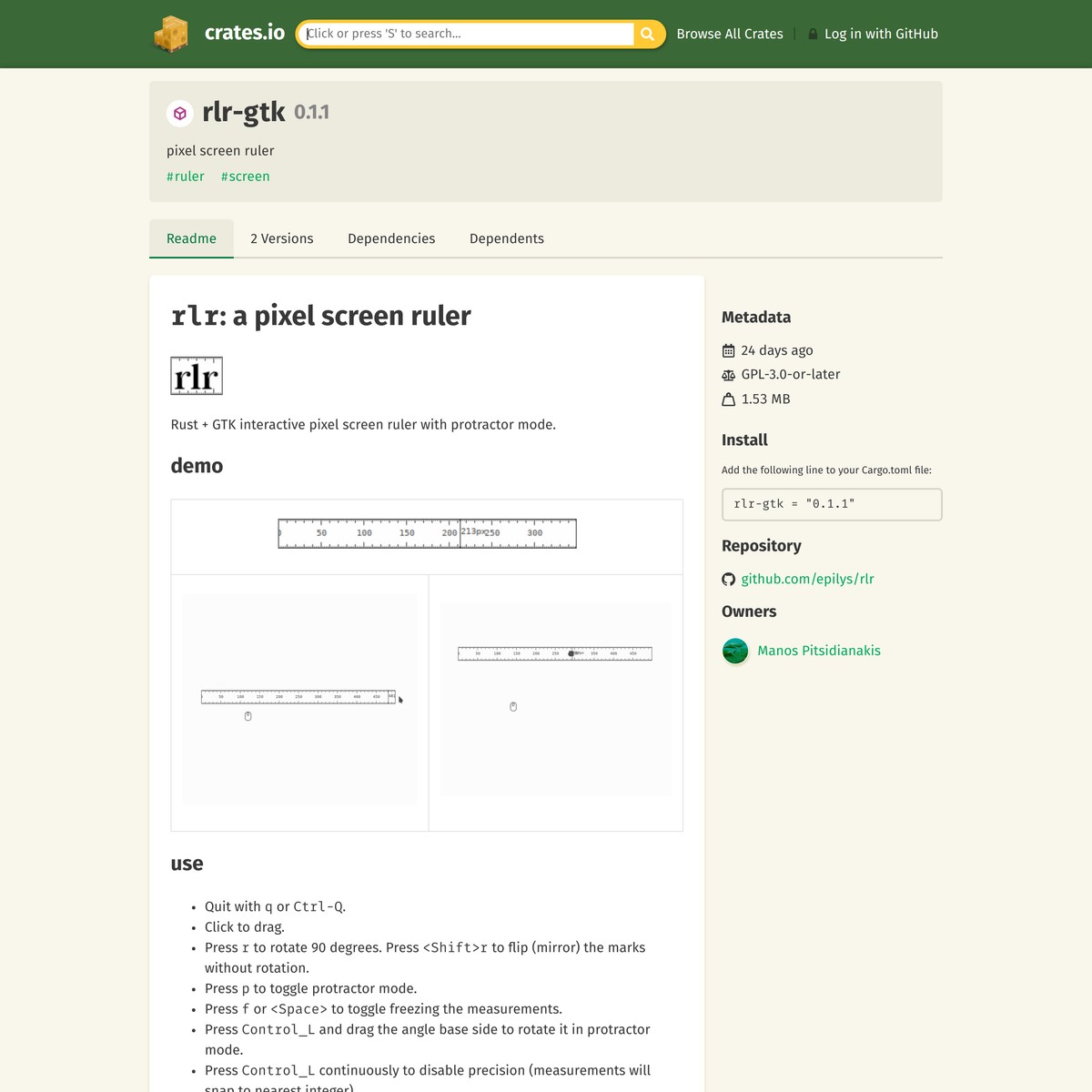The width and height of the screenshot is (1092, 1092).
Task: Click the yellow search magnifier icon
Action: pos(647,34)
